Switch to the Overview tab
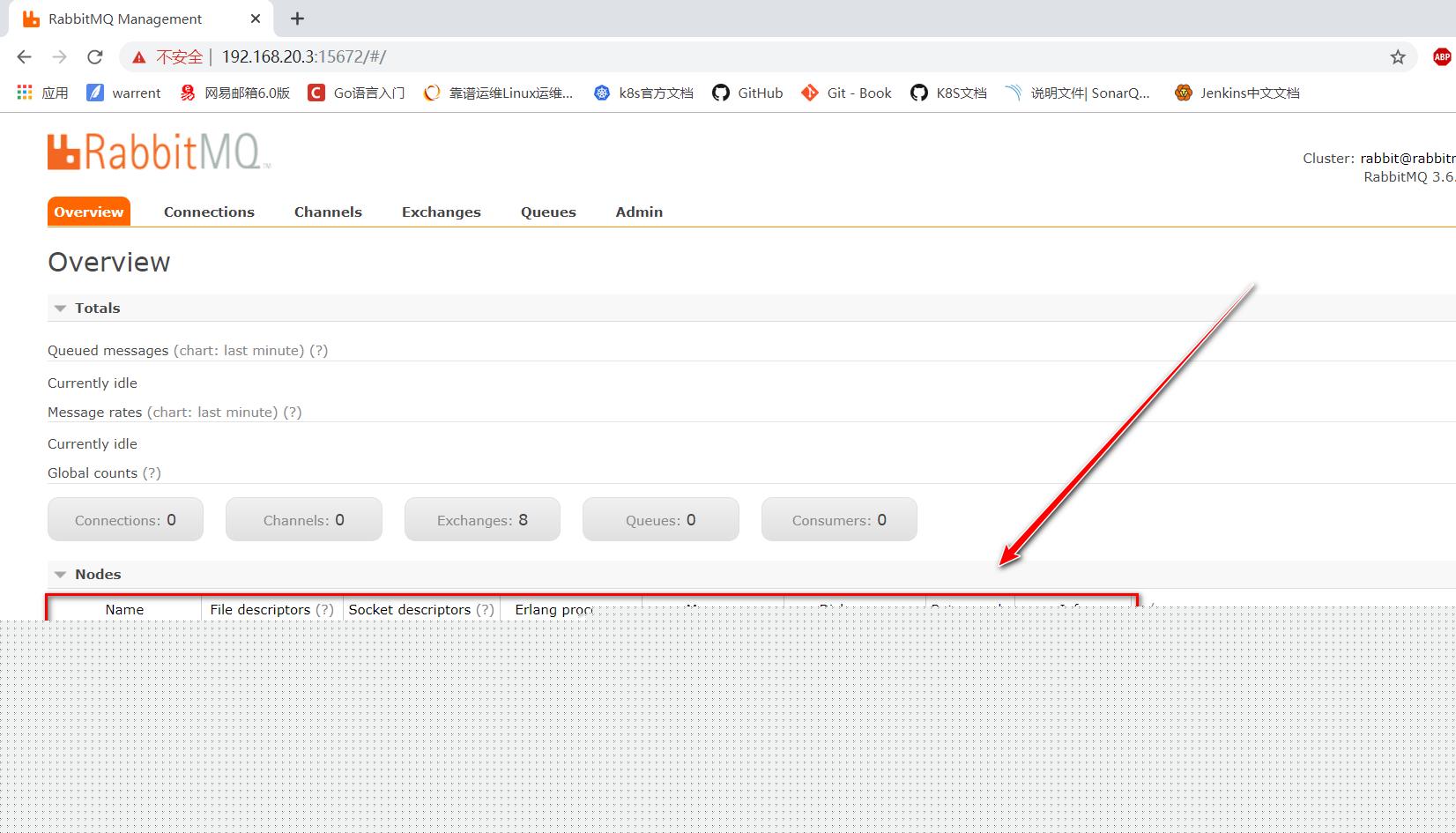This screenshot has height=833, width=1456. (x=89, y=212)
